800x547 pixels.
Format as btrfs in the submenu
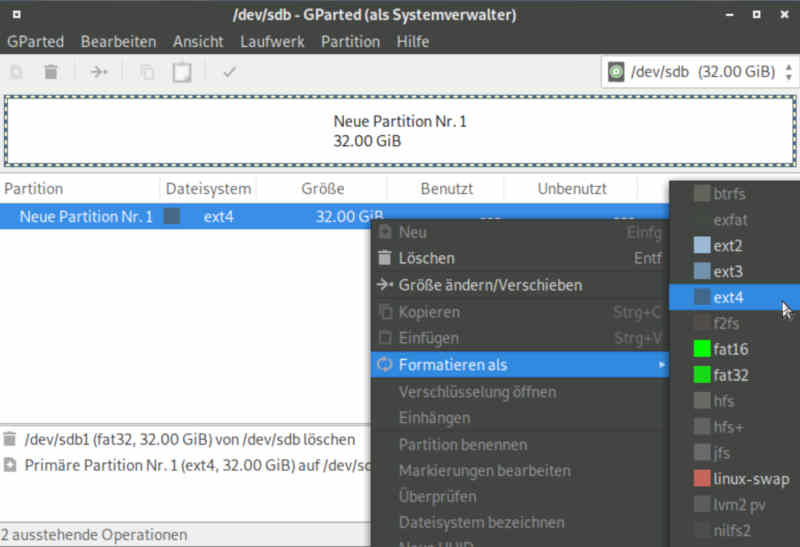(x=735, y=194)
